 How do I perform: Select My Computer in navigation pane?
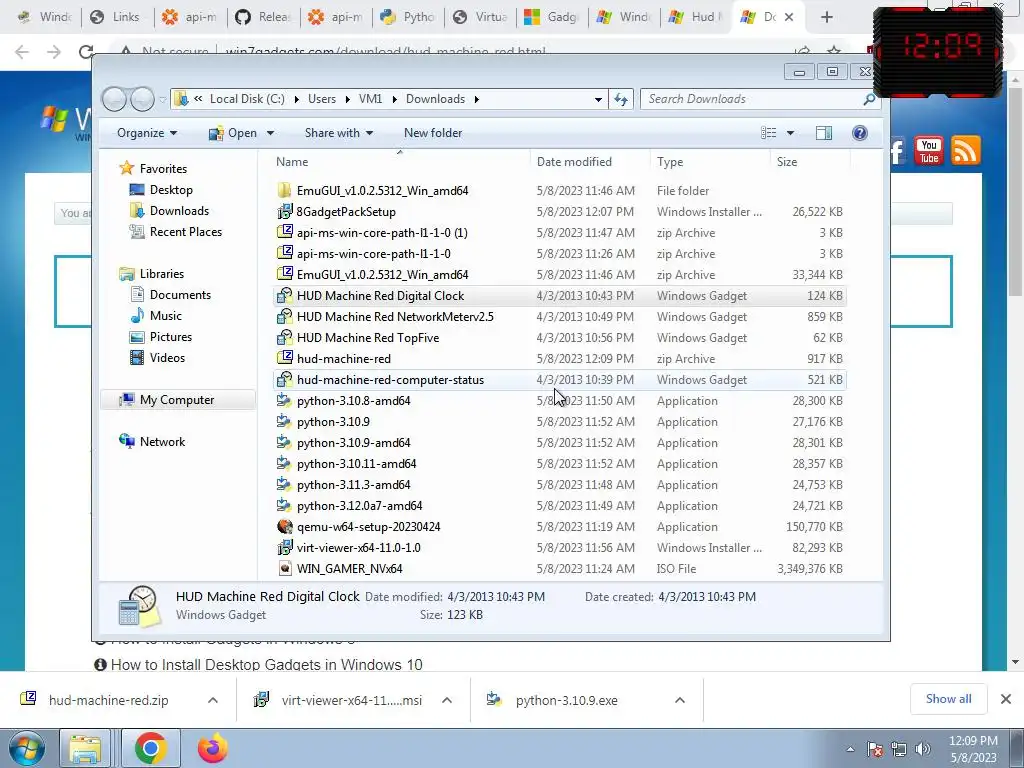177,400
